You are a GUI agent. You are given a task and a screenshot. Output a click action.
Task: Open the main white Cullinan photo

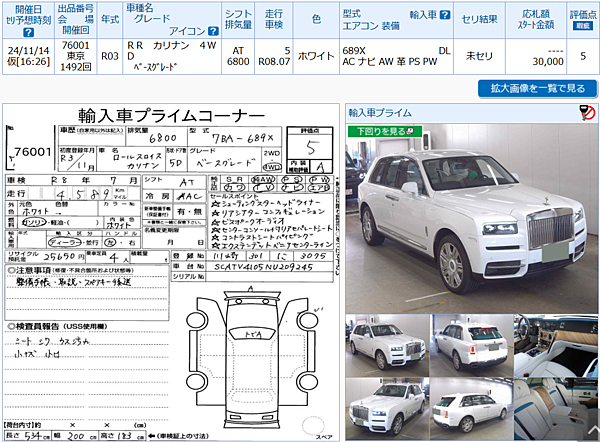click(471, 219)
